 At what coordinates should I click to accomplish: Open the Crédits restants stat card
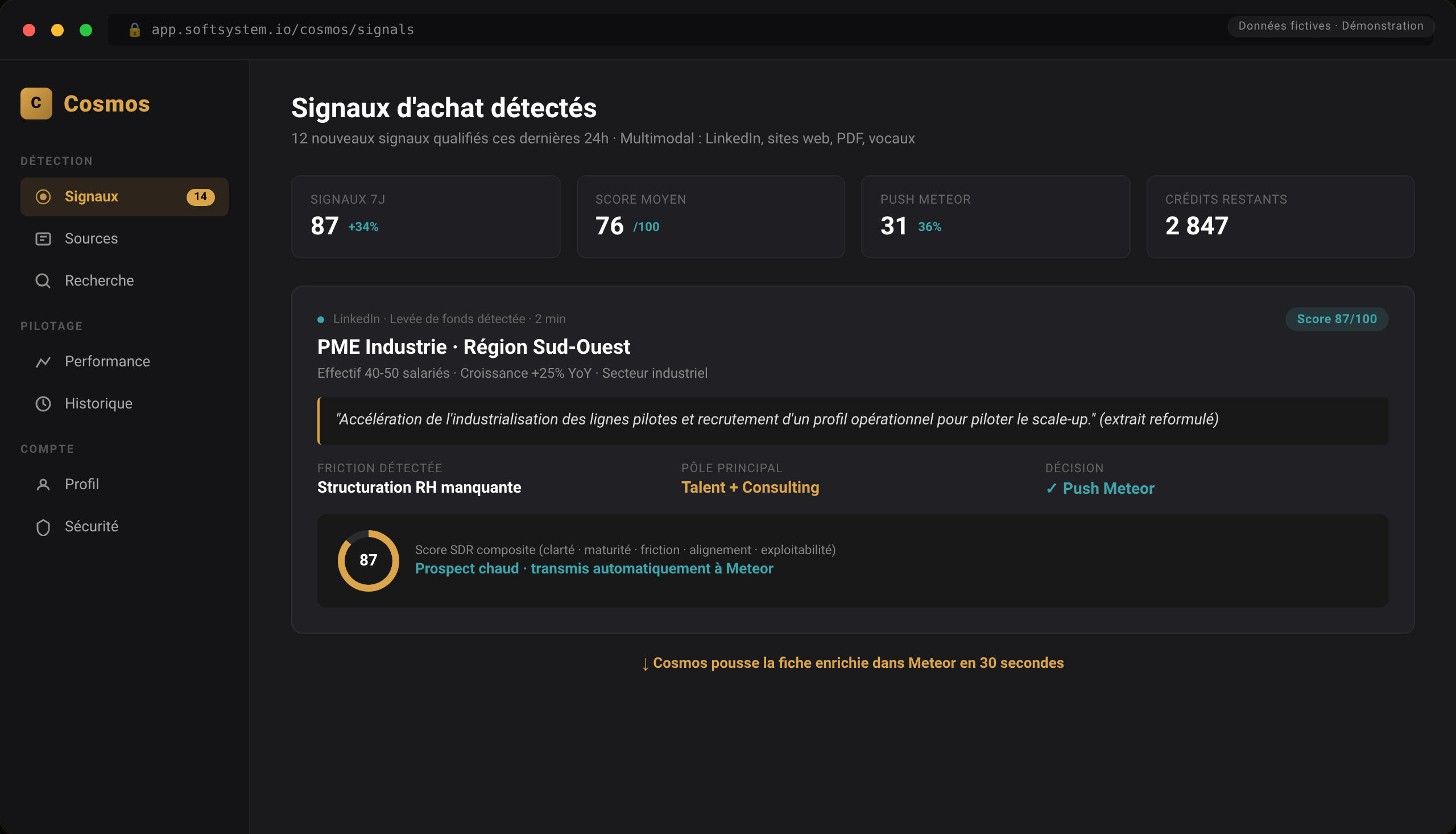pyautogui.click(x=1280, y=217)
